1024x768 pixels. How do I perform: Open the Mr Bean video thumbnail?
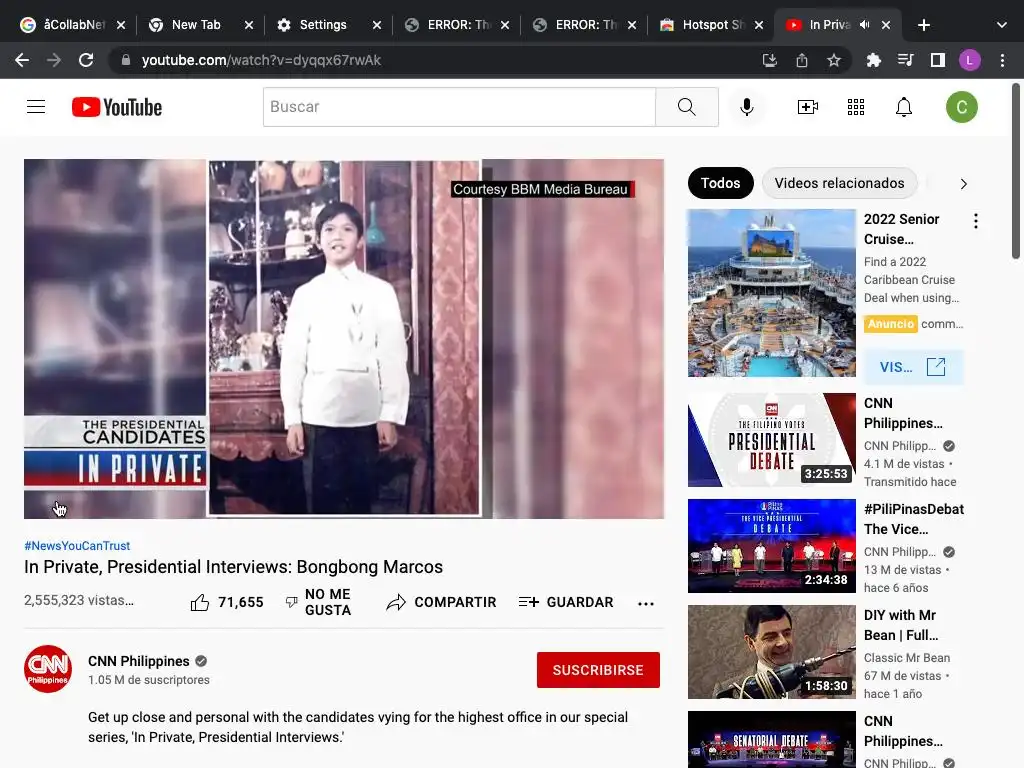coord(771,652)
